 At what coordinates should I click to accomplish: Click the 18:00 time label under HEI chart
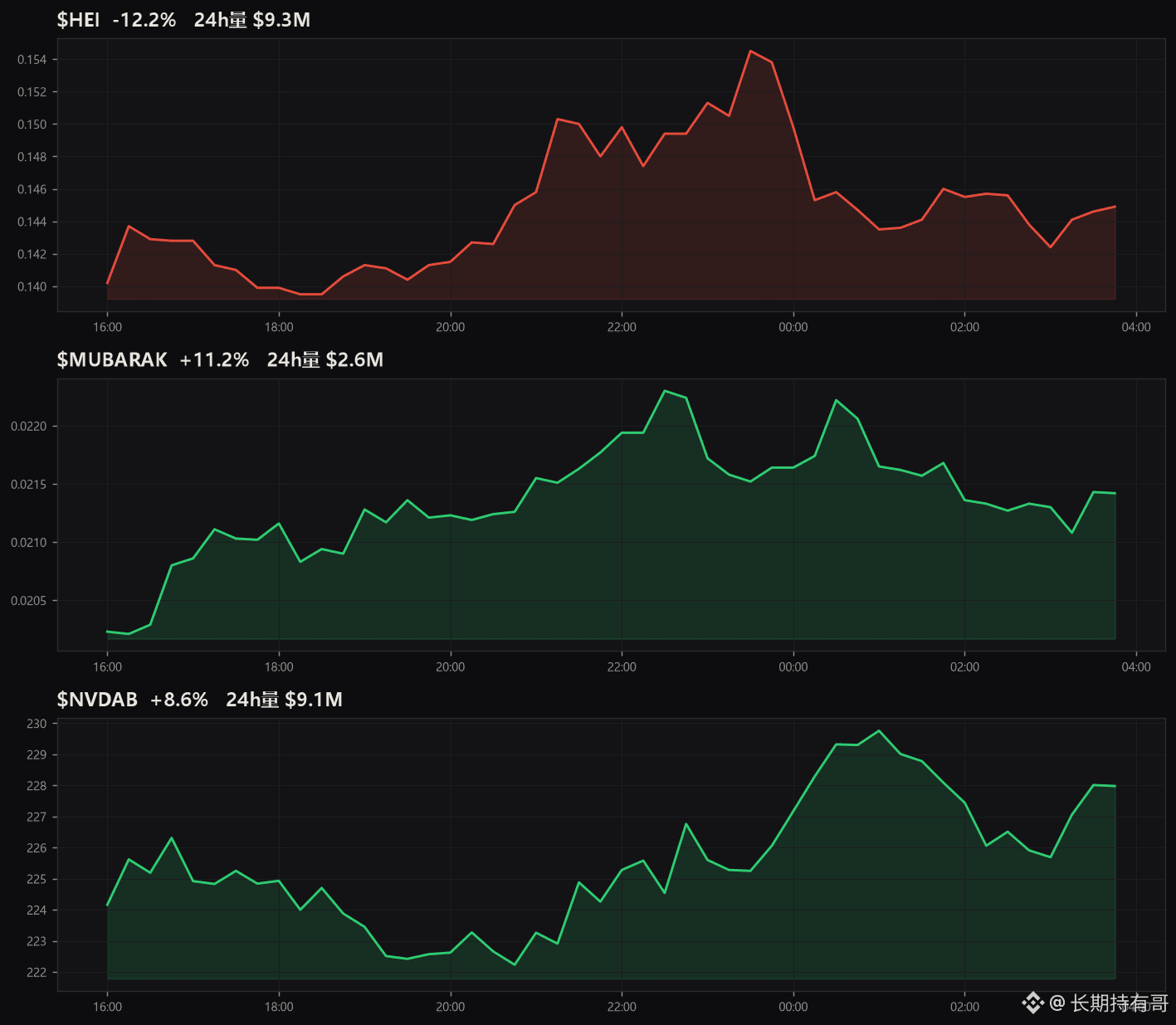pos(279,327)
